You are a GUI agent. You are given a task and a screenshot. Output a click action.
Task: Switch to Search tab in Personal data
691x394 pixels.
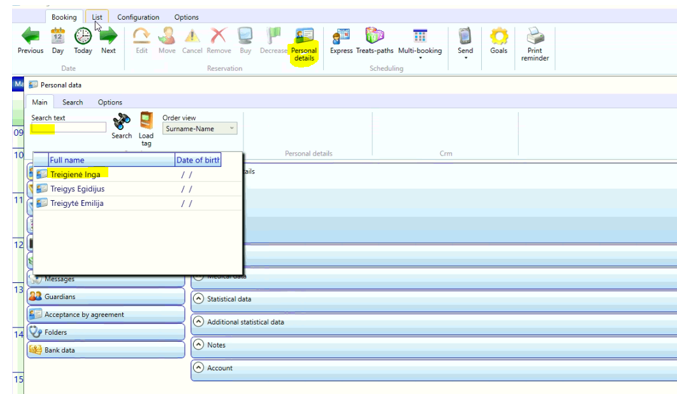click(73, 102)
